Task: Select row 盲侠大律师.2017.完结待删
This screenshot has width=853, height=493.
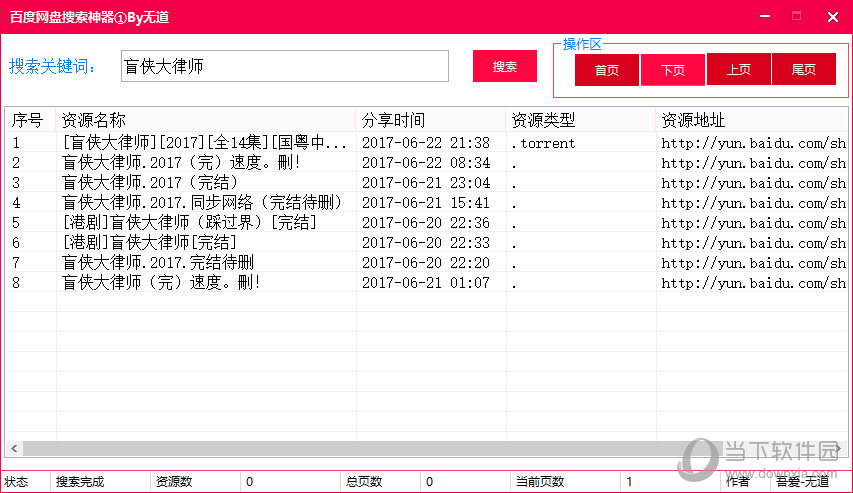Action: 426,263
